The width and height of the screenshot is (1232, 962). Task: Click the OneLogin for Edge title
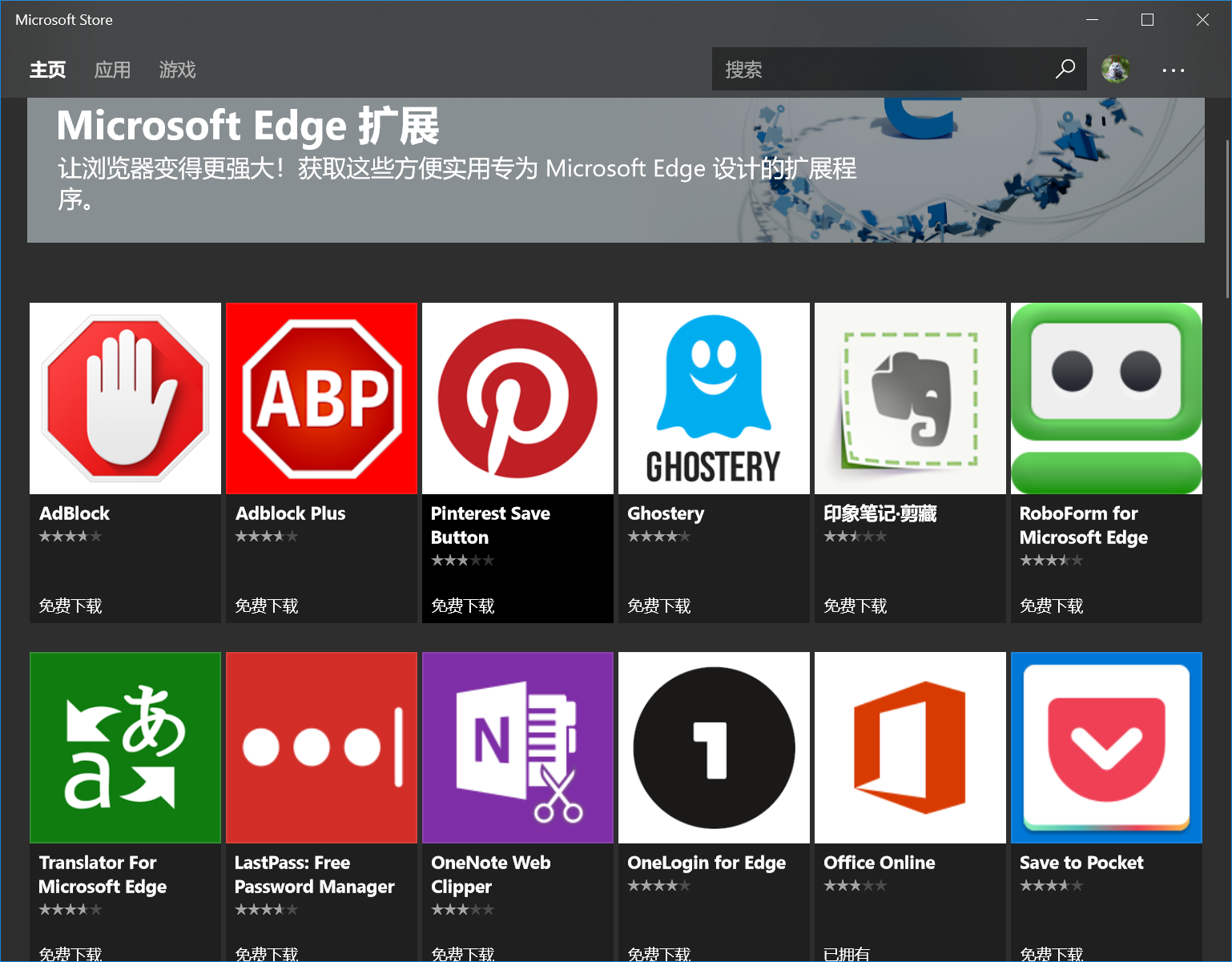[x=707, y=863]
